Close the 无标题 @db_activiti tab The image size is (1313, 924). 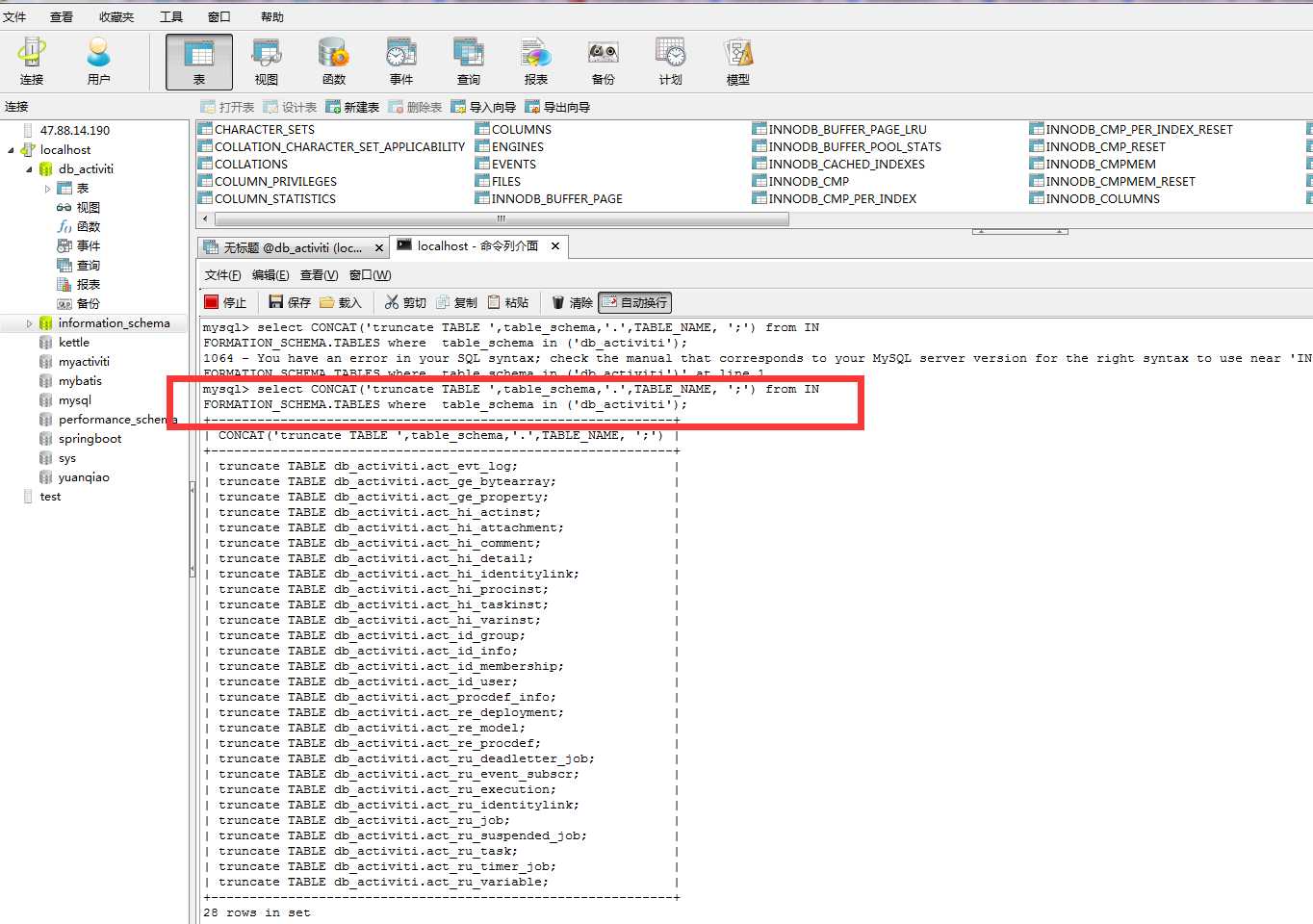pyautogui.click(x=379, y=248)
